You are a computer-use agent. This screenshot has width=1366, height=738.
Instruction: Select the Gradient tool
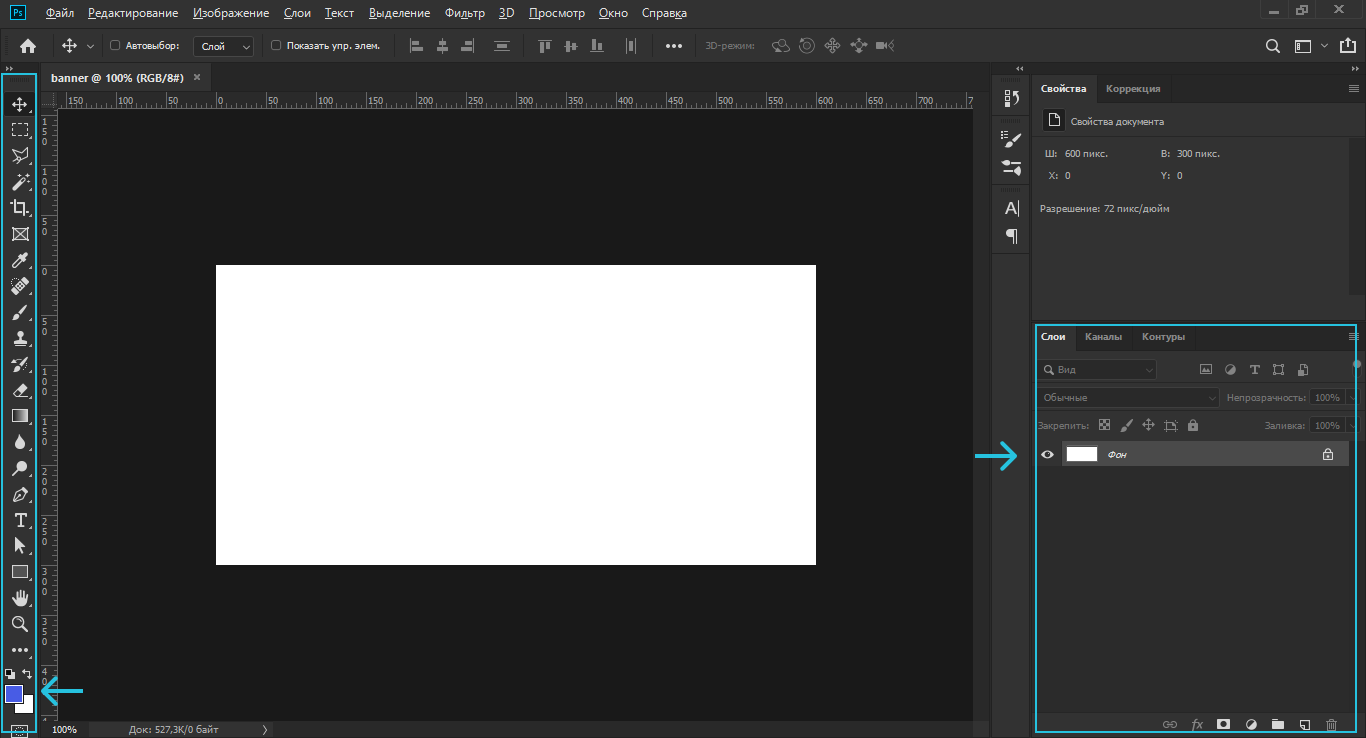(20, 416)
